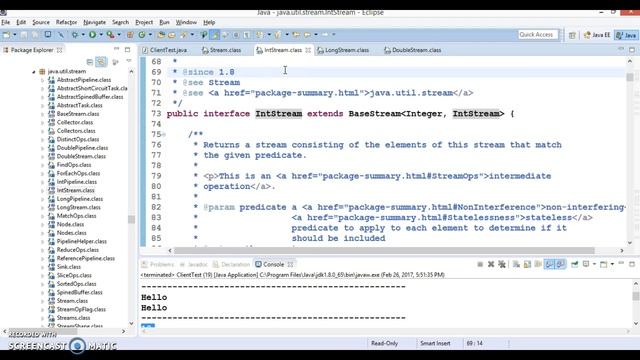The image size is (640, 360).
Task: Click the Open Type icon in the toolbar
Action: [161, 35]
